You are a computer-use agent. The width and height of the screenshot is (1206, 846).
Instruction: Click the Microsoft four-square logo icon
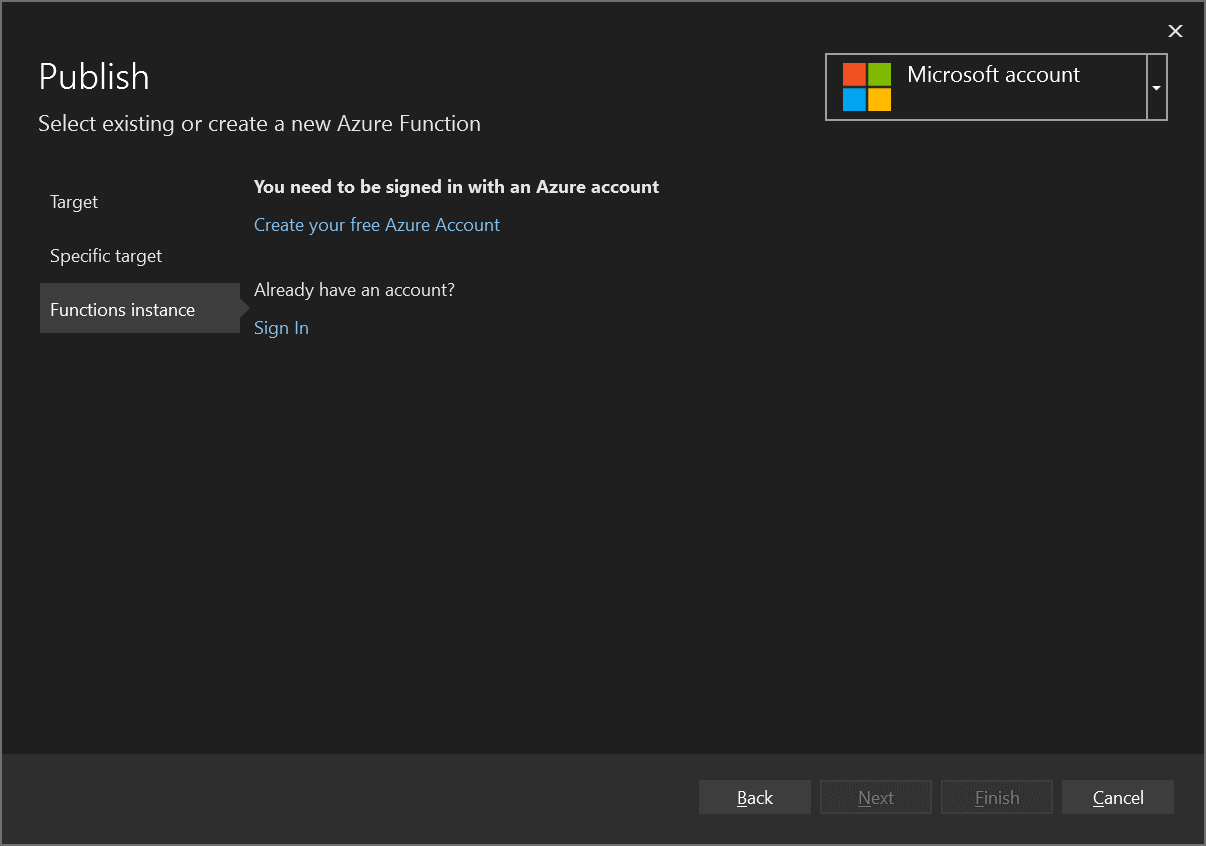coord(866,86)
